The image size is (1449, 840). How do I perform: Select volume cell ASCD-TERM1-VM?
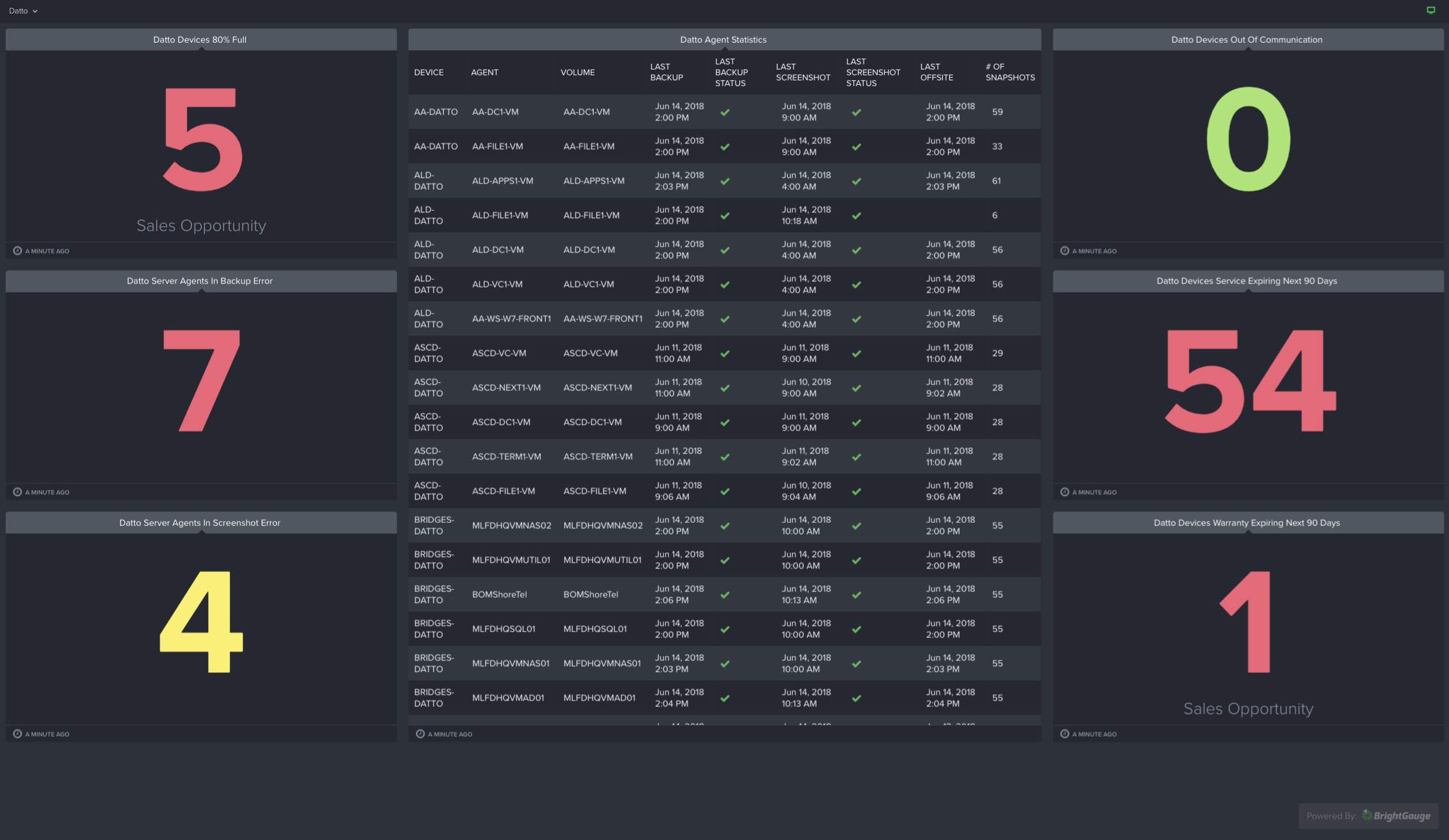(x=598, y=456)
